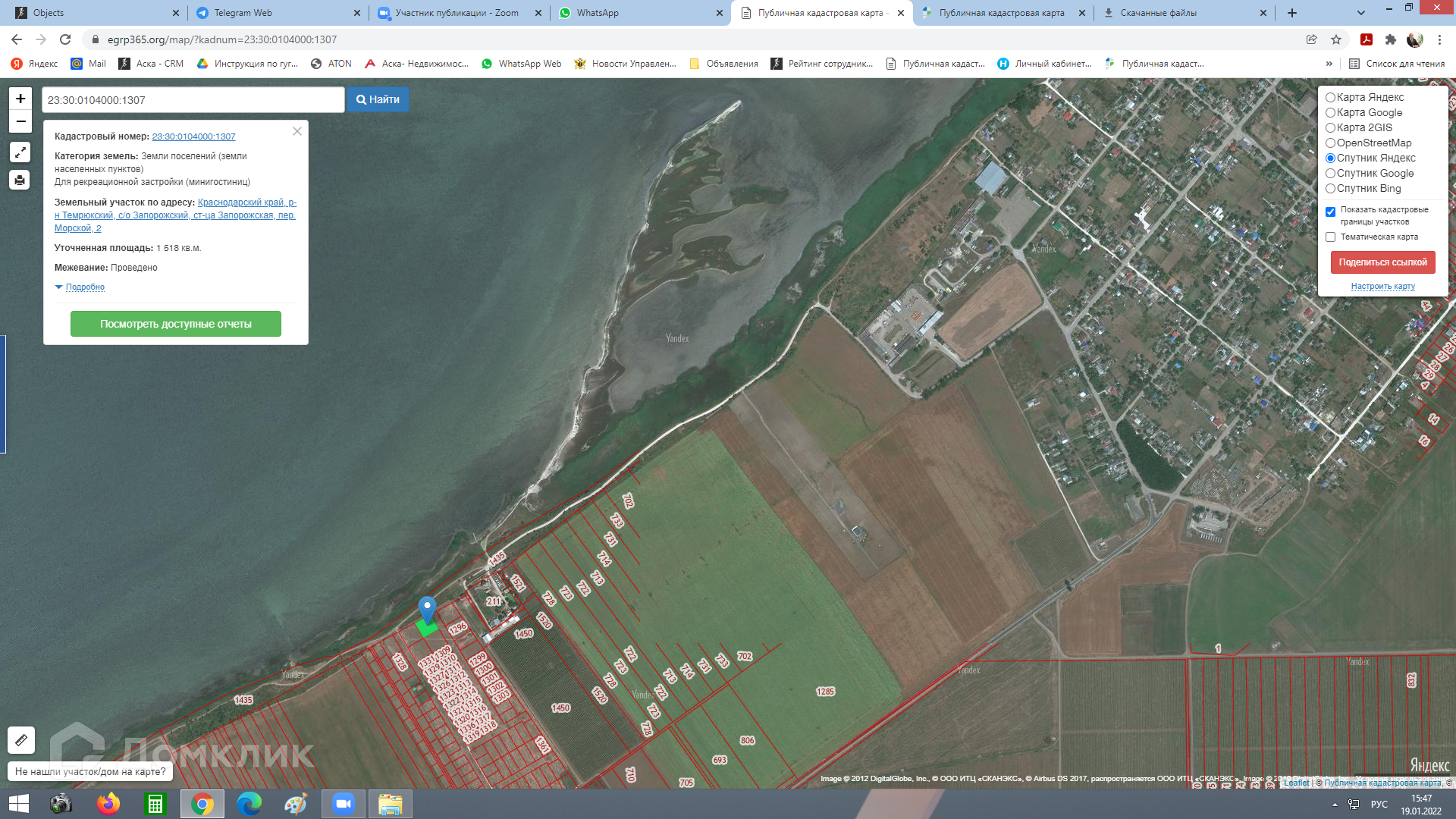
Task: Open the ruler measurement tool
Action: [x=21, y=739]
